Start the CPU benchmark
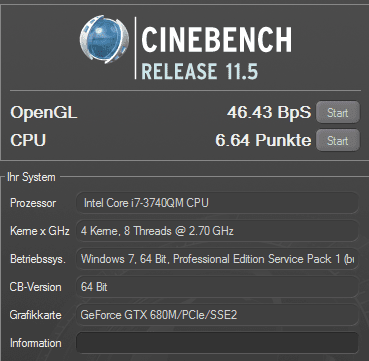 338,140
